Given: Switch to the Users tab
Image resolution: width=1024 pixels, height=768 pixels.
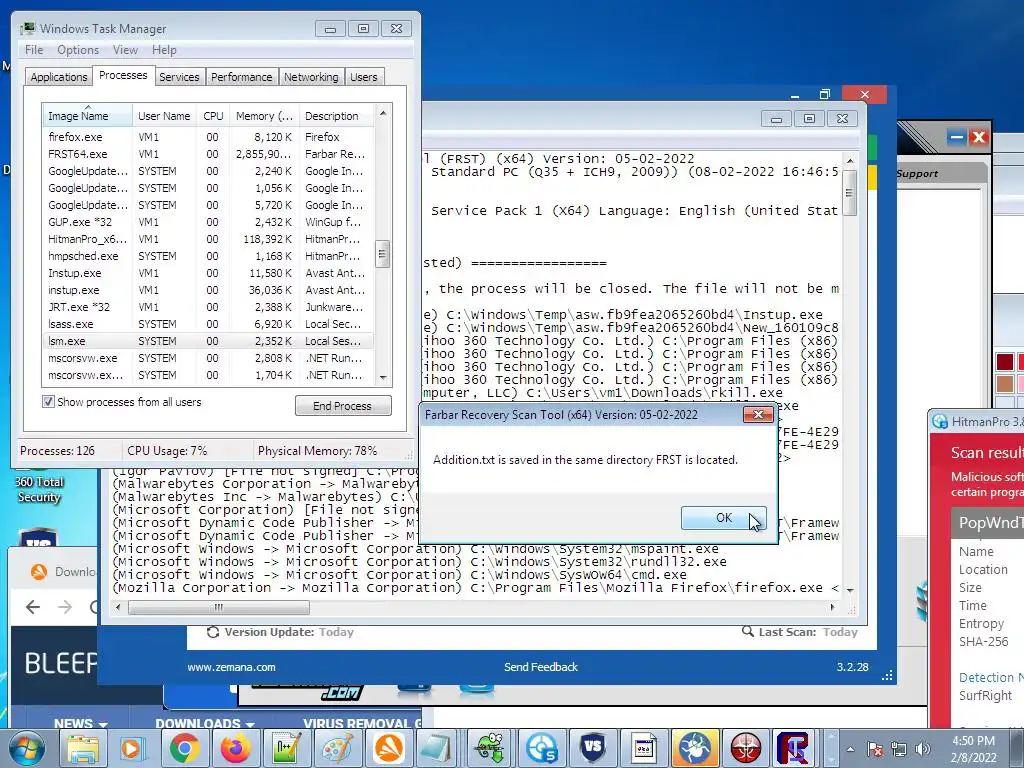Looking at the screenshot, I should pos(364,77).
